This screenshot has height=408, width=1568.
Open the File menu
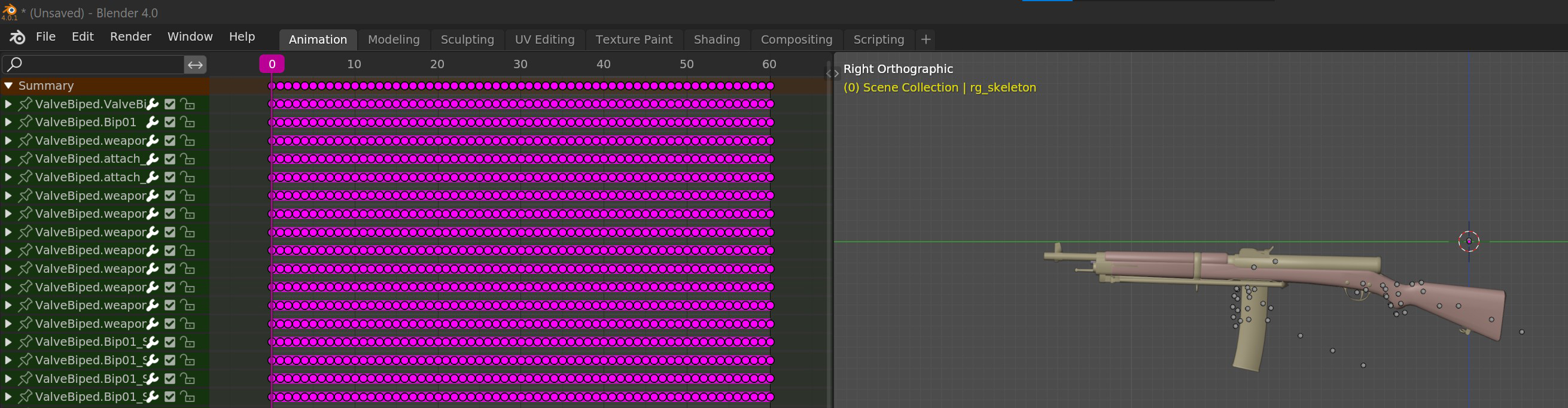(45, 36)
